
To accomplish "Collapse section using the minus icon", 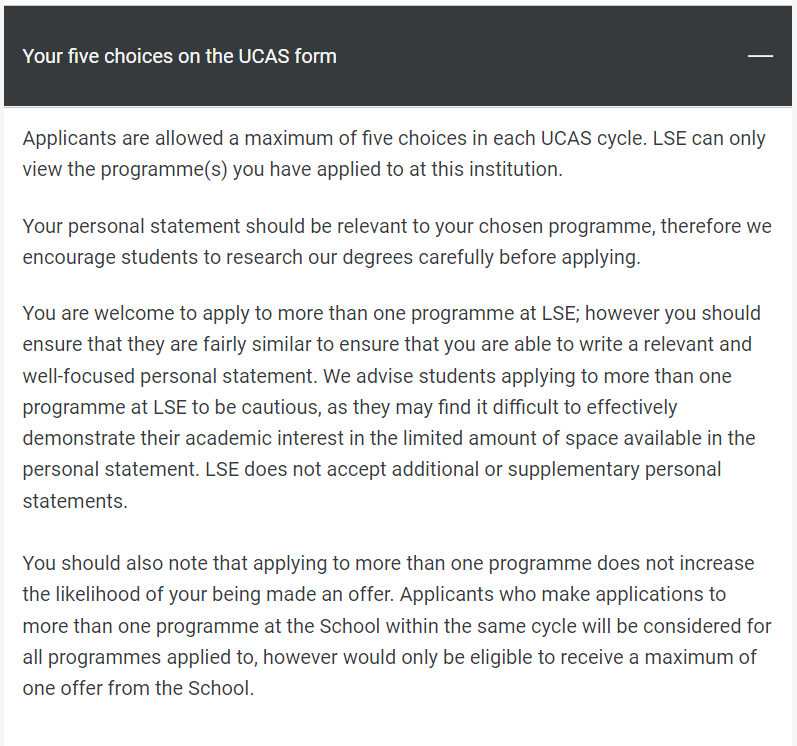I will [x=760, y=56].
